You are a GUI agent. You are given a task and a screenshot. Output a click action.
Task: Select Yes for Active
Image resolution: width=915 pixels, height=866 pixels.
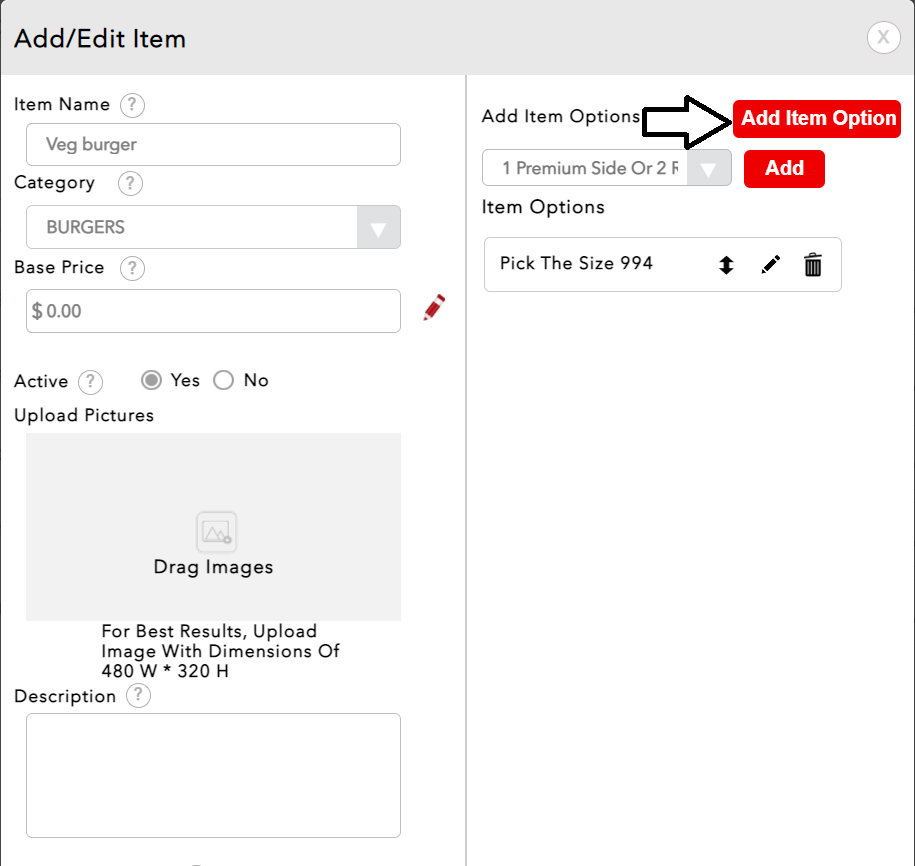tap(151, 380)
